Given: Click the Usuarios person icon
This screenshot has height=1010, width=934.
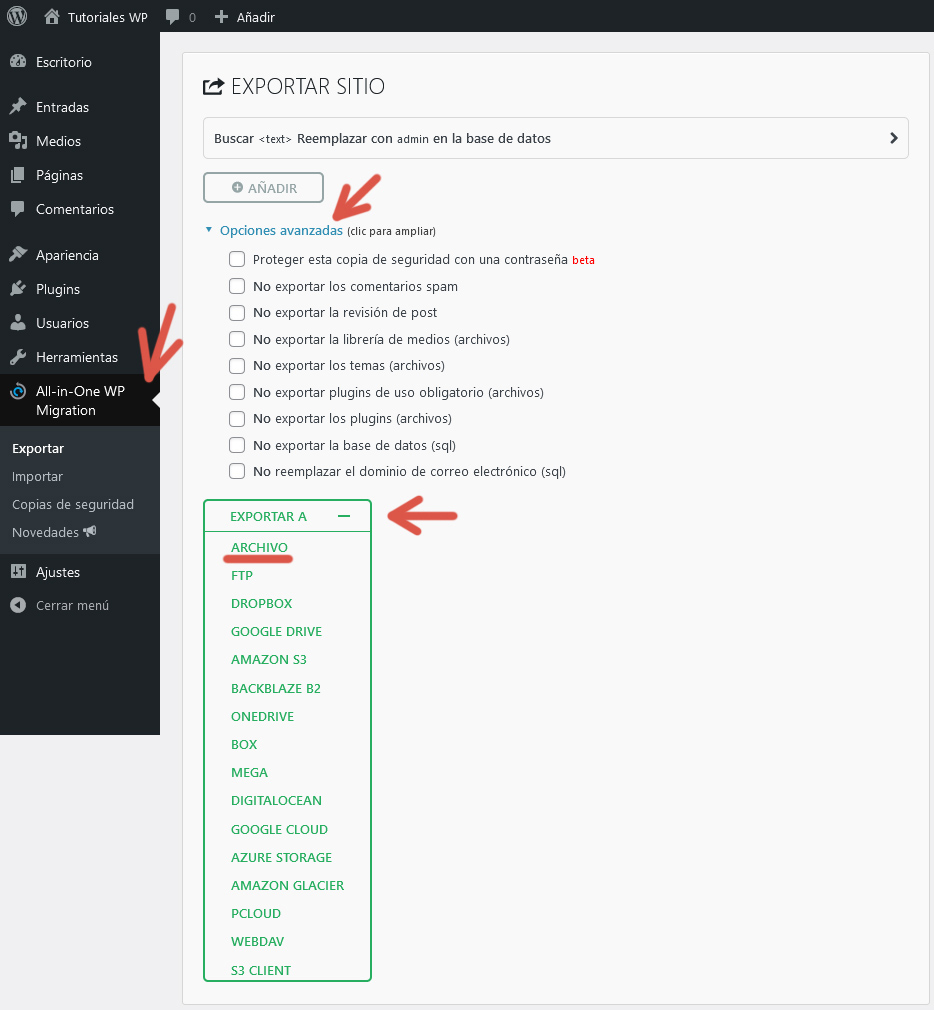Looking at the screenshot, I should [18, 322].
